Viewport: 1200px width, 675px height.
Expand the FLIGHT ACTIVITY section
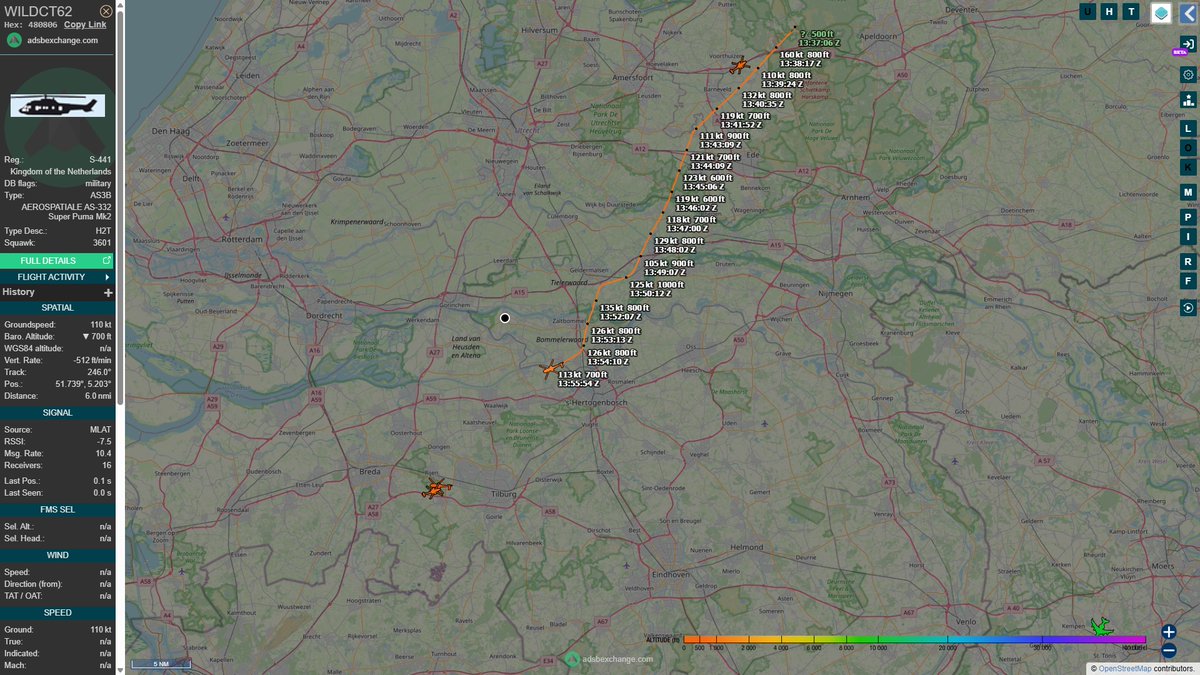(x=57, y=277)
